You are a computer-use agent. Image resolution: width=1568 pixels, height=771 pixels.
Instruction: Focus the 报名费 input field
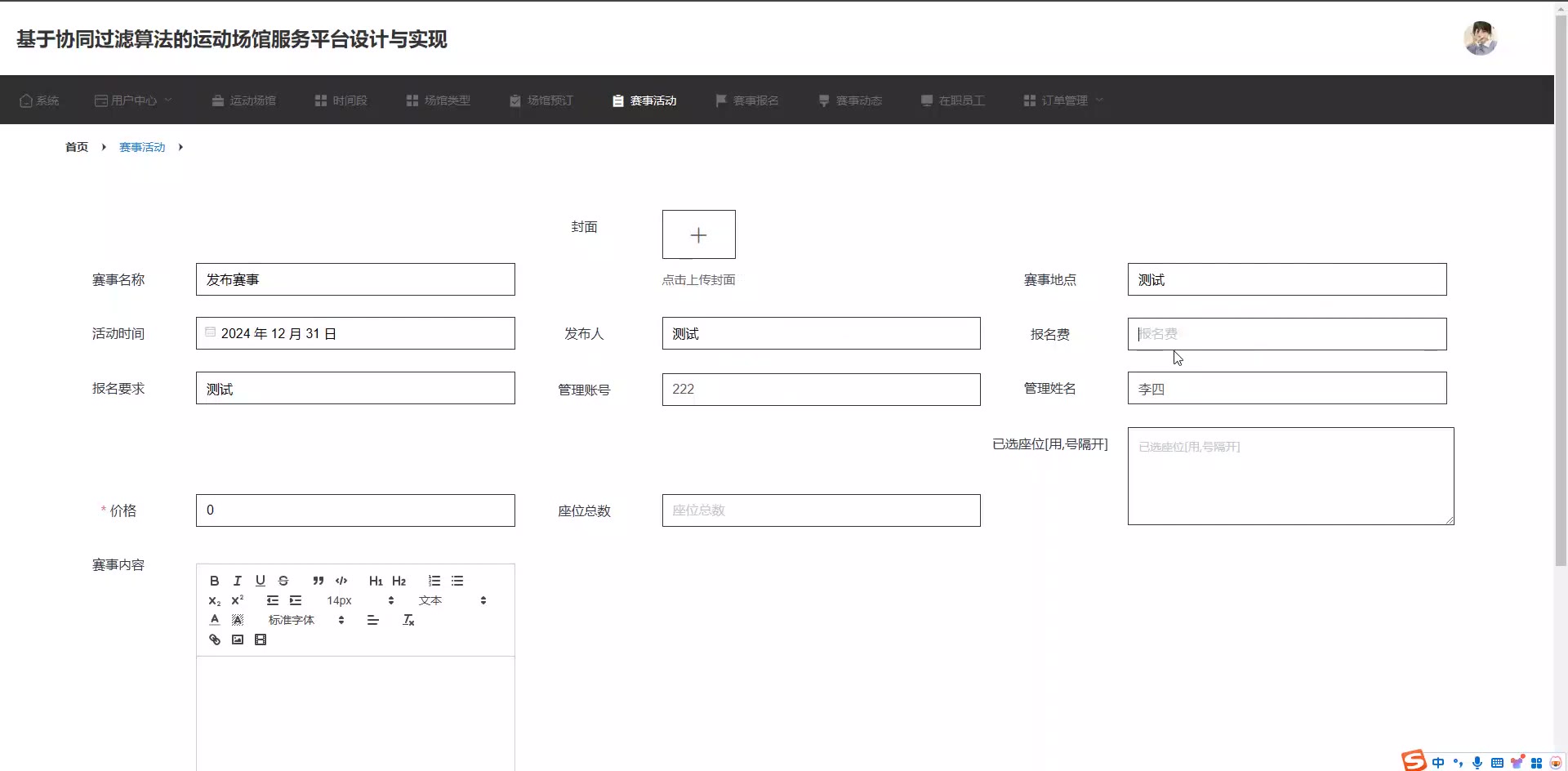[x=1287, y=334]
